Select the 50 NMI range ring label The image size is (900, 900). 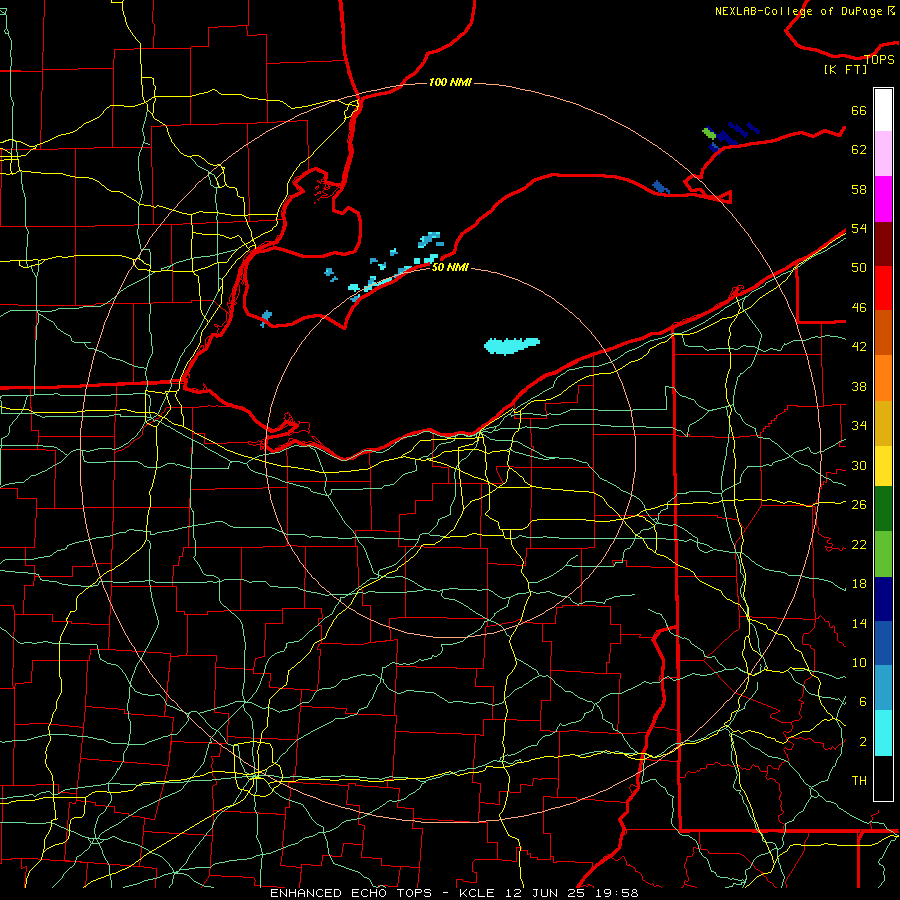tap(450, 267)
